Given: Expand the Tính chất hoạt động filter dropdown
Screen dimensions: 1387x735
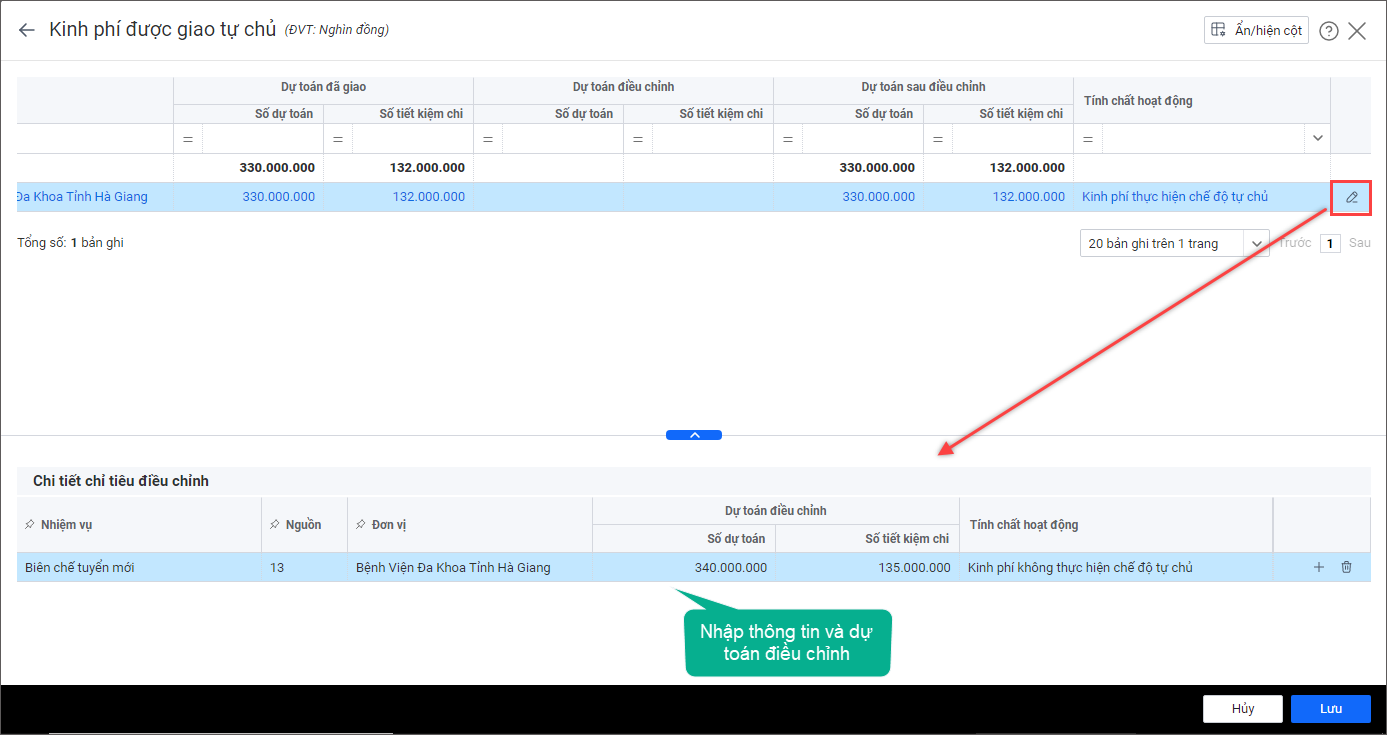Looking at the screenshot, I should point(1317,139).
